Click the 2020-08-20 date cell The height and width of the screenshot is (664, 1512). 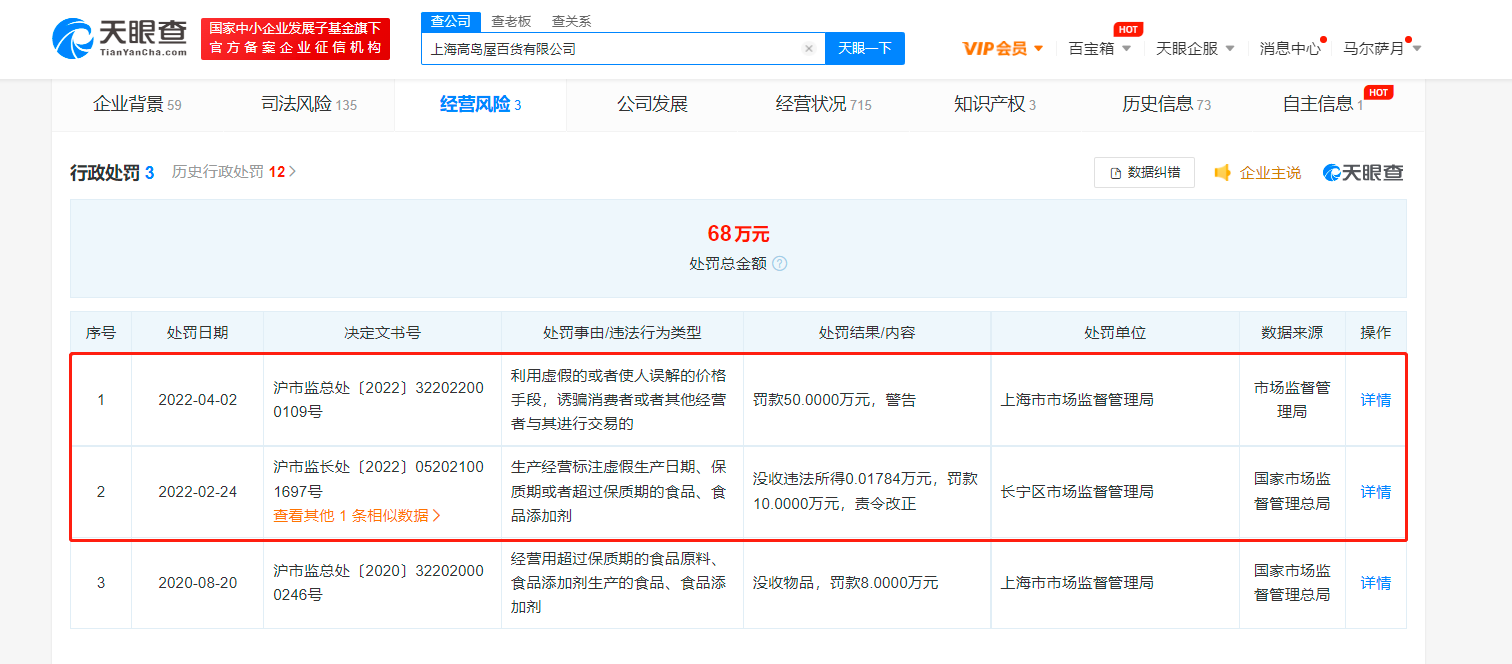tap(198, 583)
